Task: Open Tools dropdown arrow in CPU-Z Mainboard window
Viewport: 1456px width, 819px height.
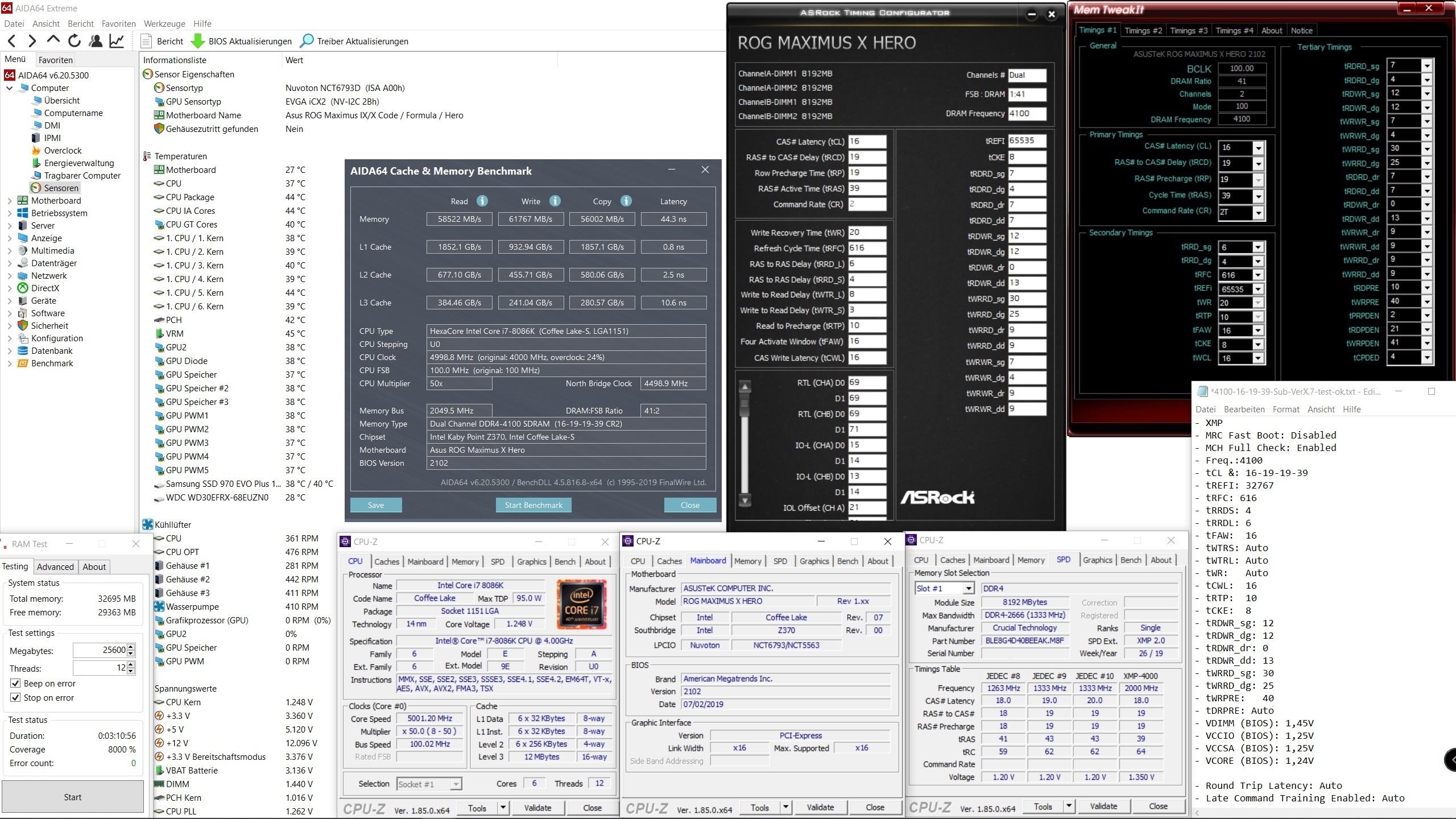Action: click(785, 807)
